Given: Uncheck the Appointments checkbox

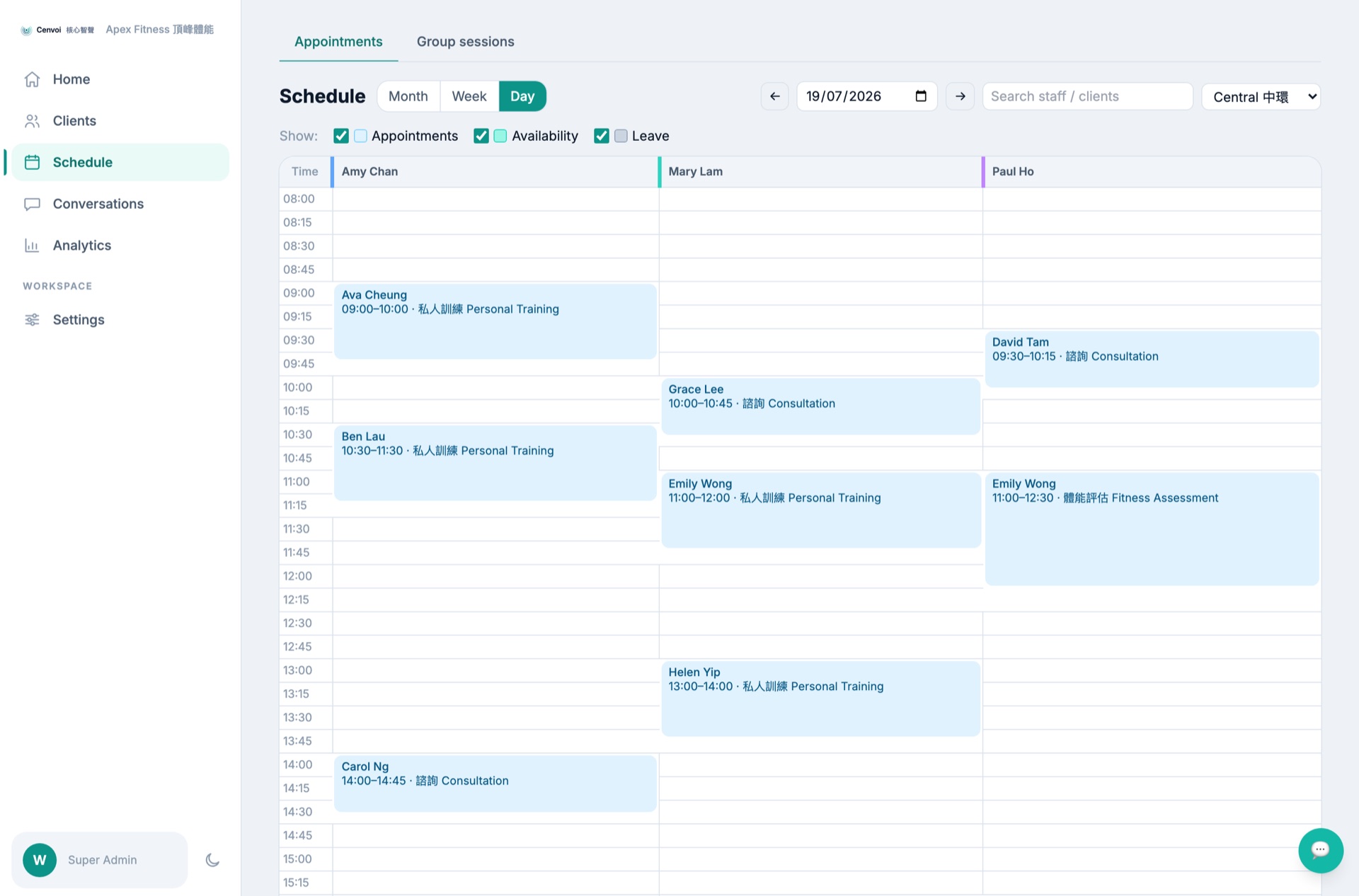Looking at the screenshot, I should pyautogui.click(x=341, y=136).
